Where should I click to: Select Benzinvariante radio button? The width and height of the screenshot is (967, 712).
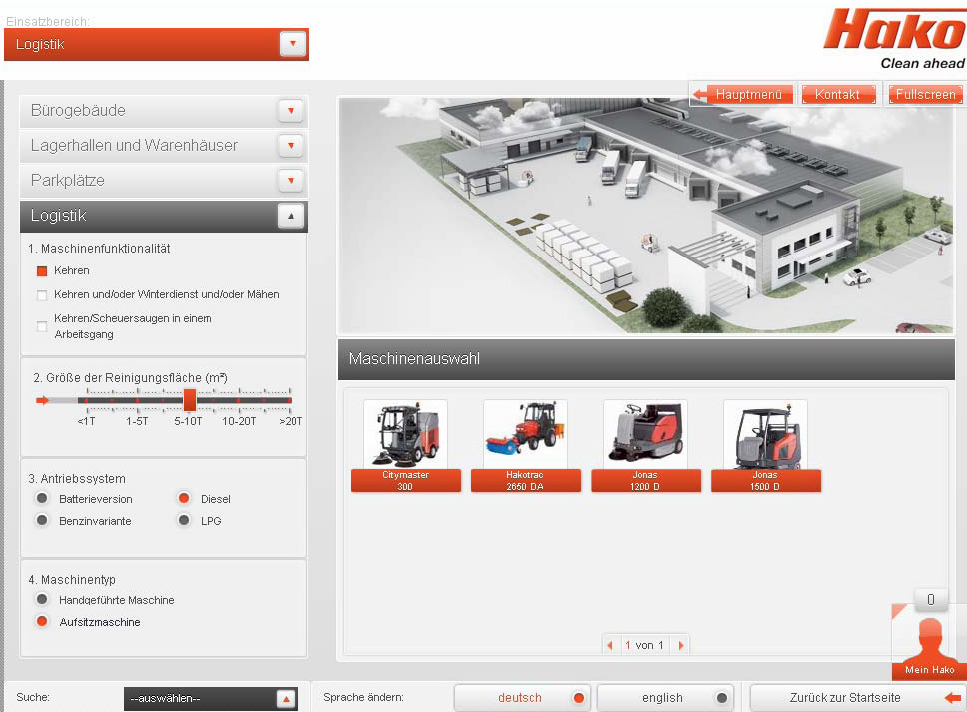(42, 520)
